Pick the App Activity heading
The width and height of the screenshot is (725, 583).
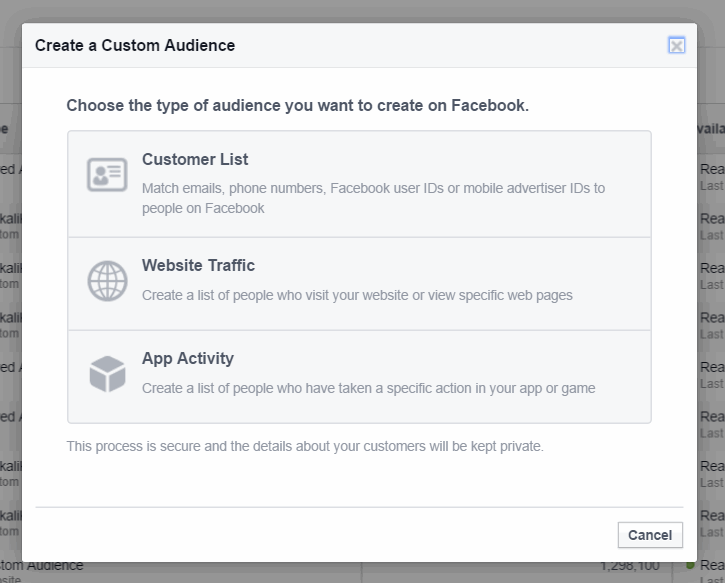pos(188,358)
